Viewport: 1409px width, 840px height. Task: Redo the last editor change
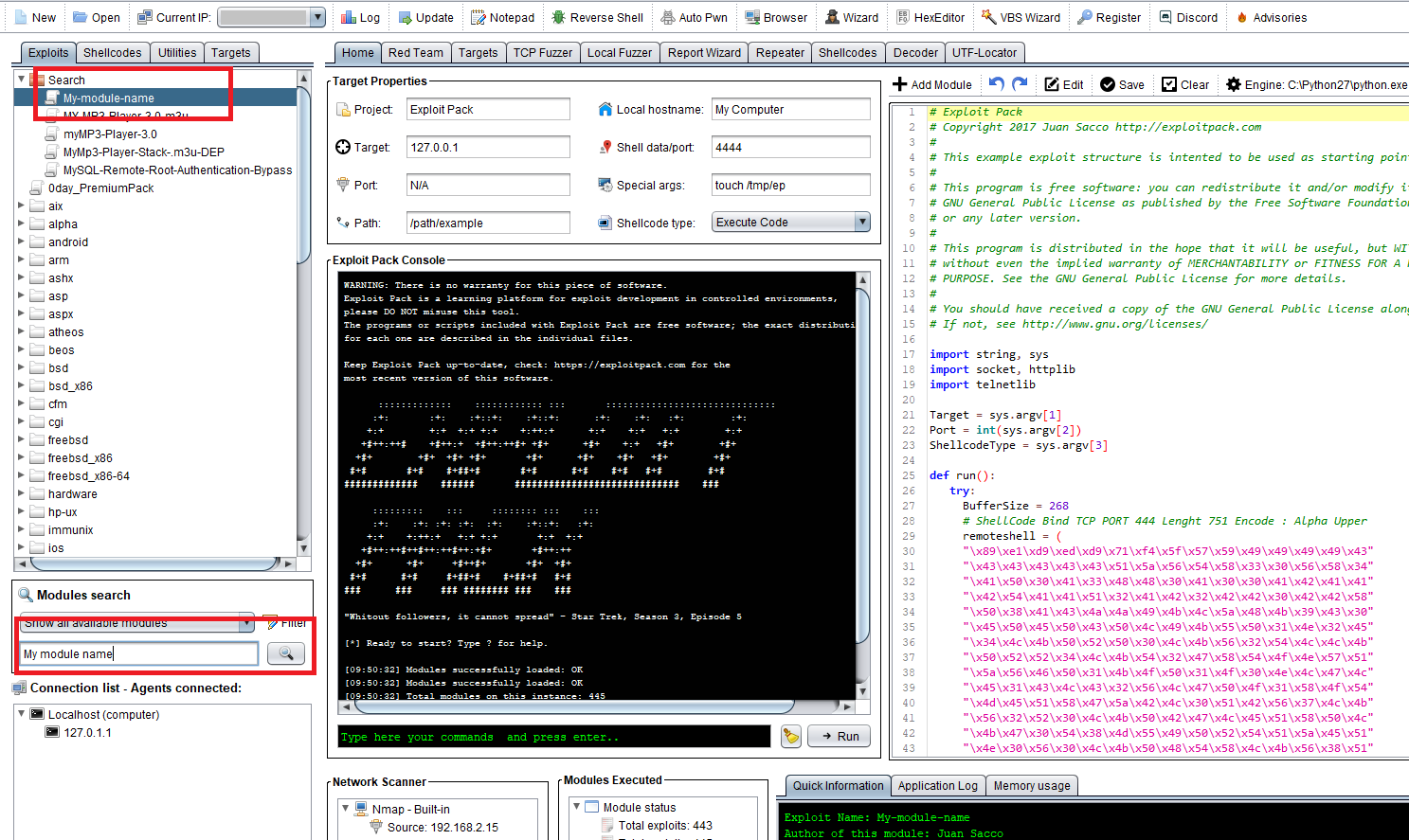coord(1020,84)
